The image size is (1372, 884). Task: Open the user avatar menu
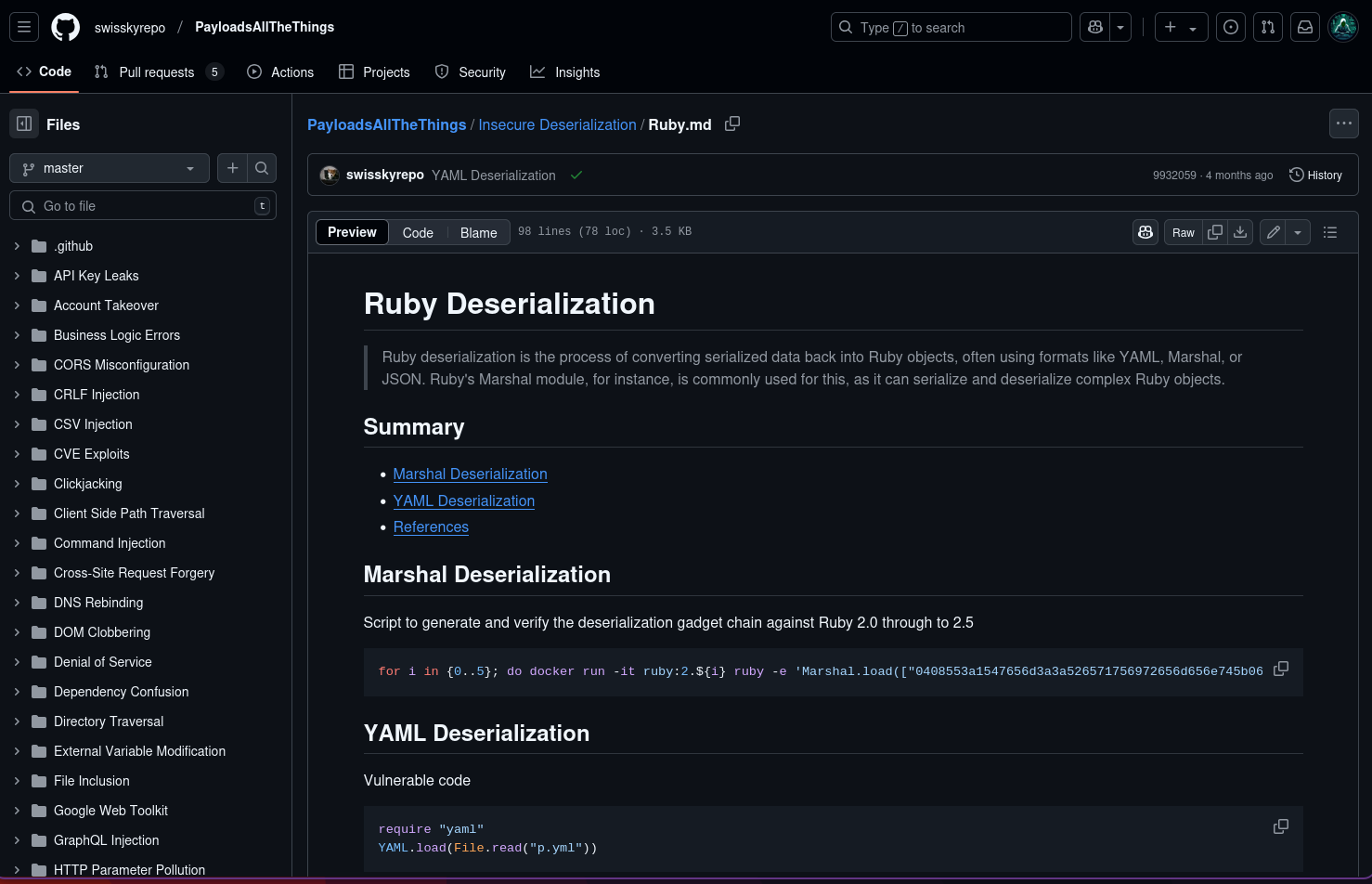pos(1343,27)
